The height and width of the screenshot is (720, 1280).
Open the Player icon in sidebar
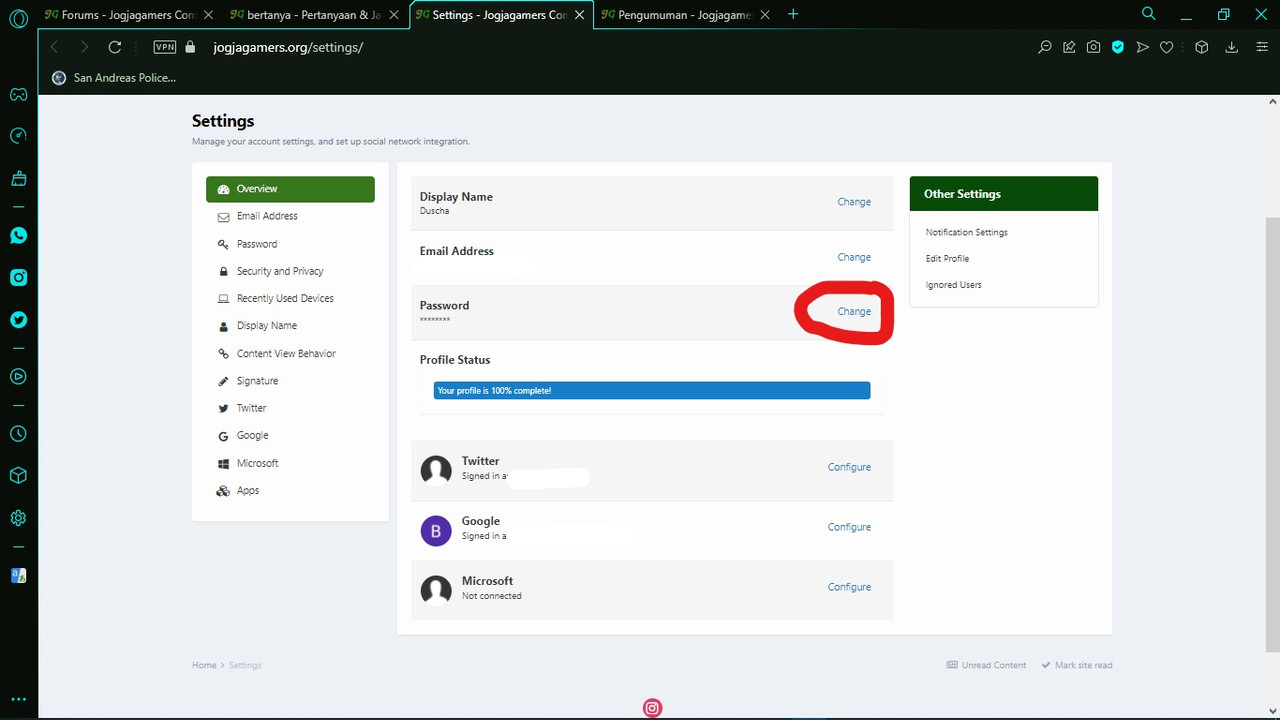[x=18, y=377]
